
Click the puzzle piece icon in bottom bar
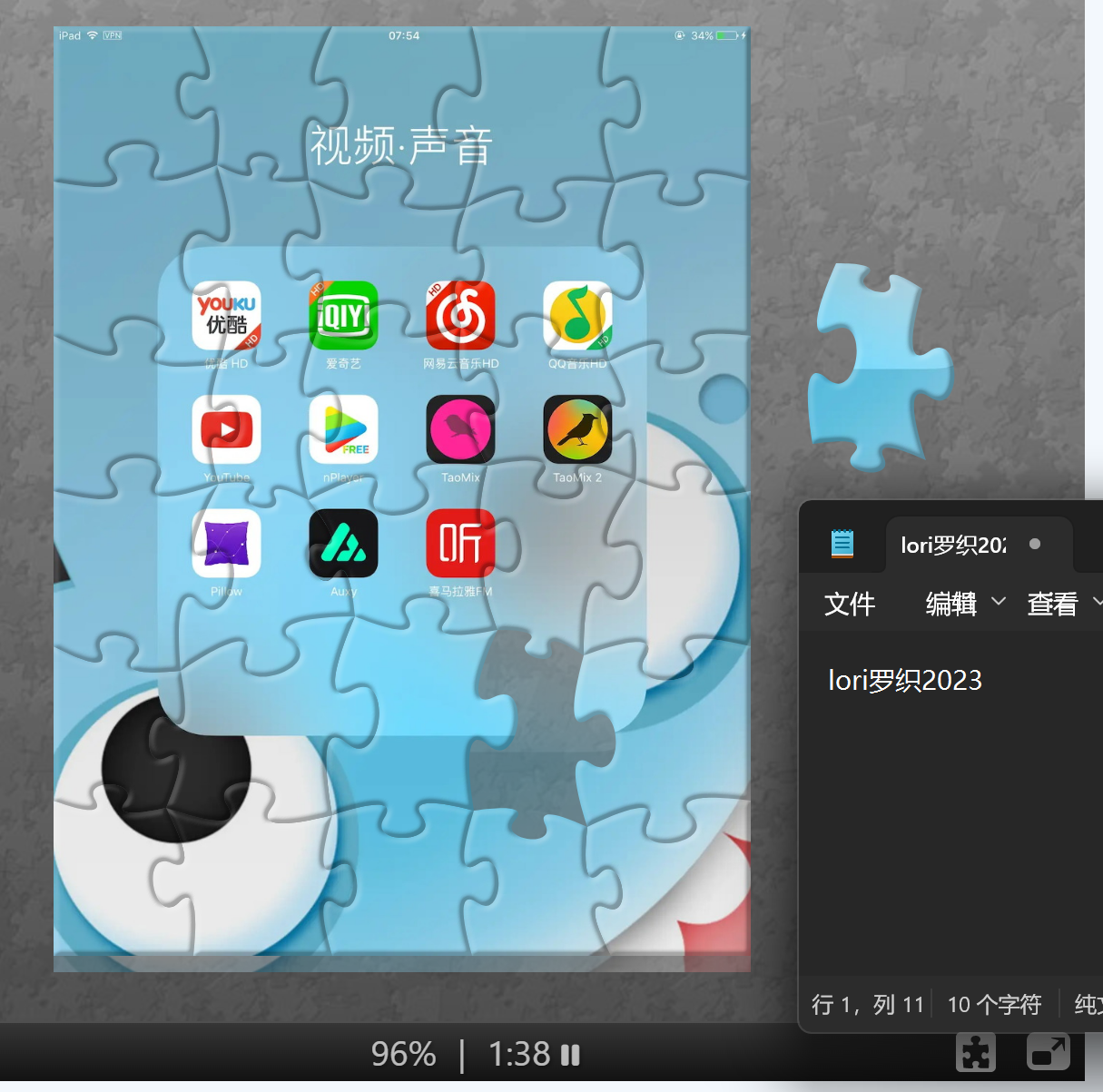click(976, 1053)
